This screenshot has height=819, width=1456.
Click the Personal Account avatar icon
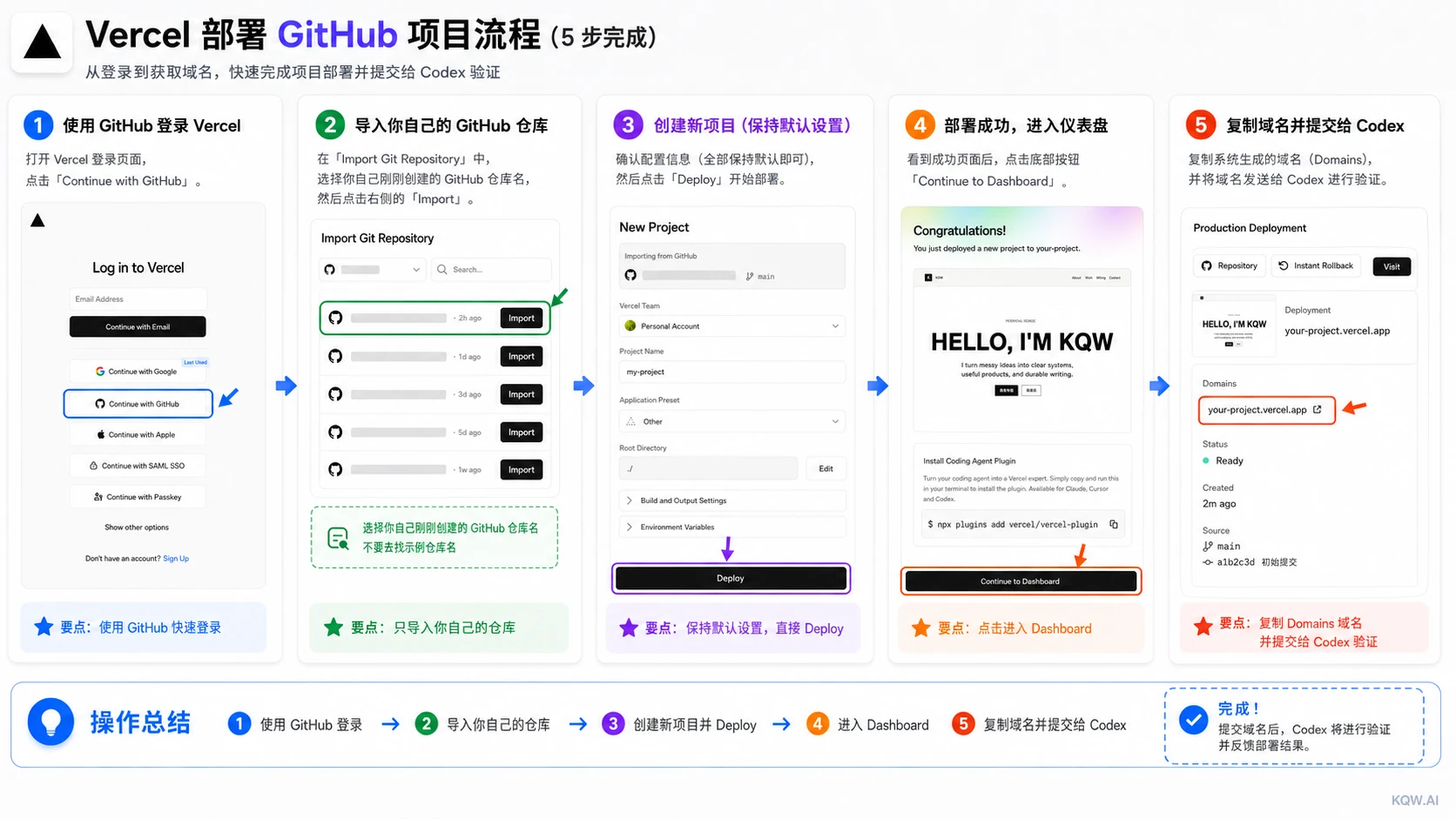(630, 326)
